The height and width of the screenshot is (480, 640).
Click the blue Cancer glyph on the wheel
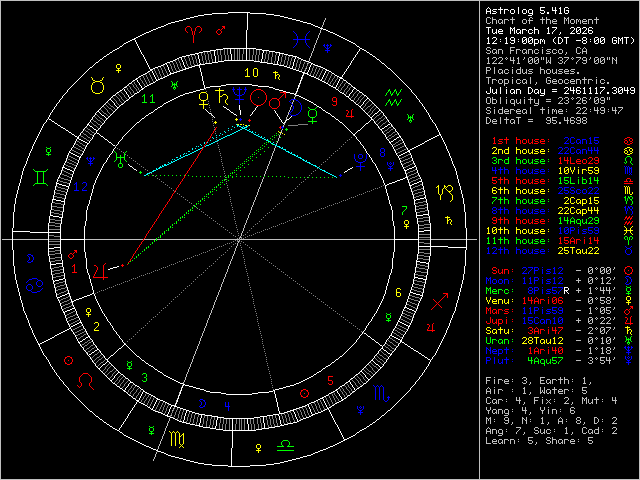(x=35, y=285)
